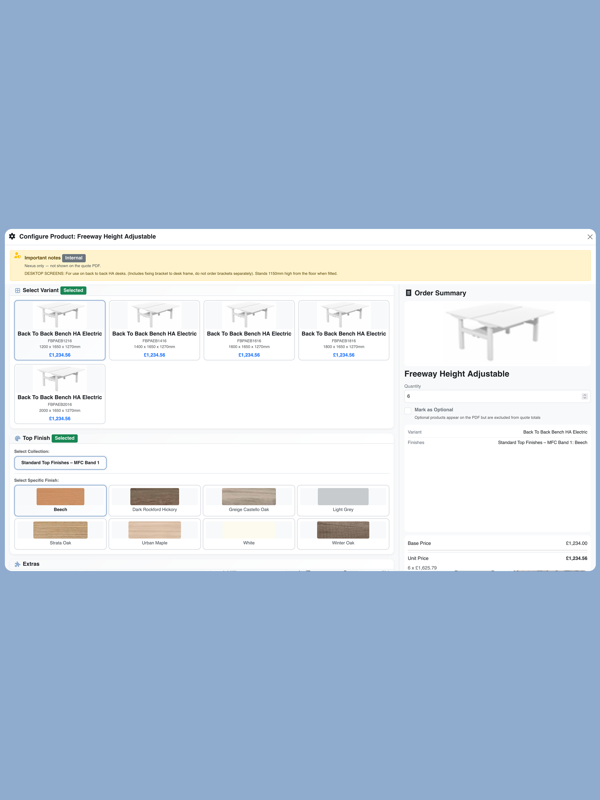600x800 pixels.
Task: Pick the Dark Rockford Hickory finish
Action: tap(154, 500)
